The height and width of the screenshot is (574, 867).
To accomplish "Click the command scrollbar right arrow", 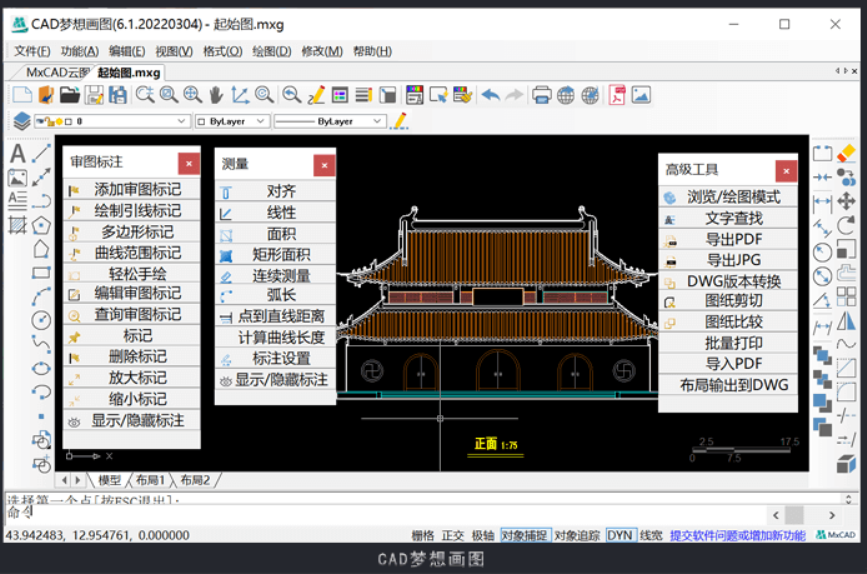I will (x=832, y=515).
